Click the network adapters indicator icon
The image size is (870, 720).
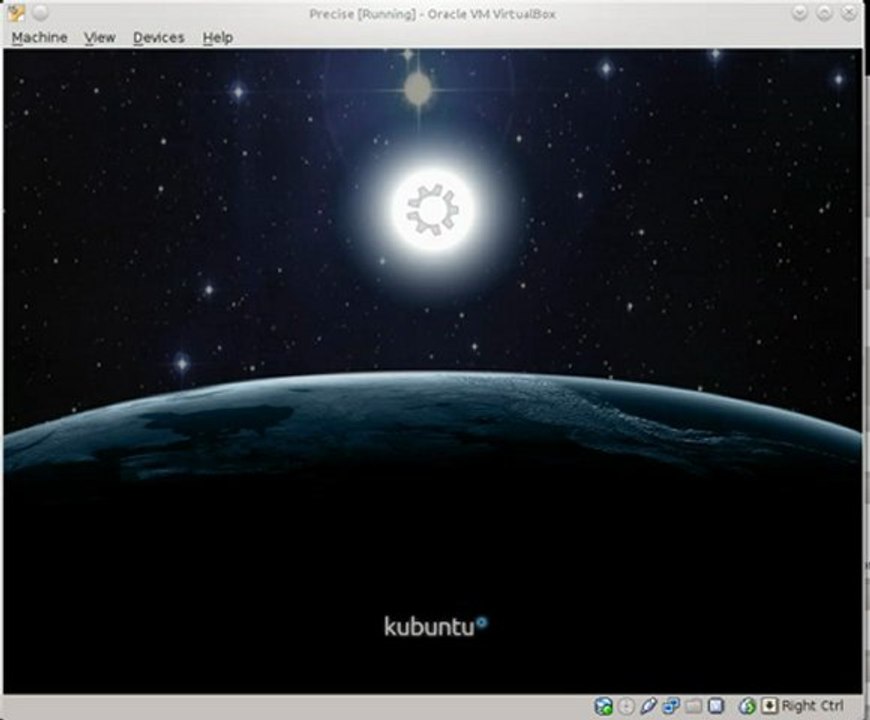click(x=671, y=706)
